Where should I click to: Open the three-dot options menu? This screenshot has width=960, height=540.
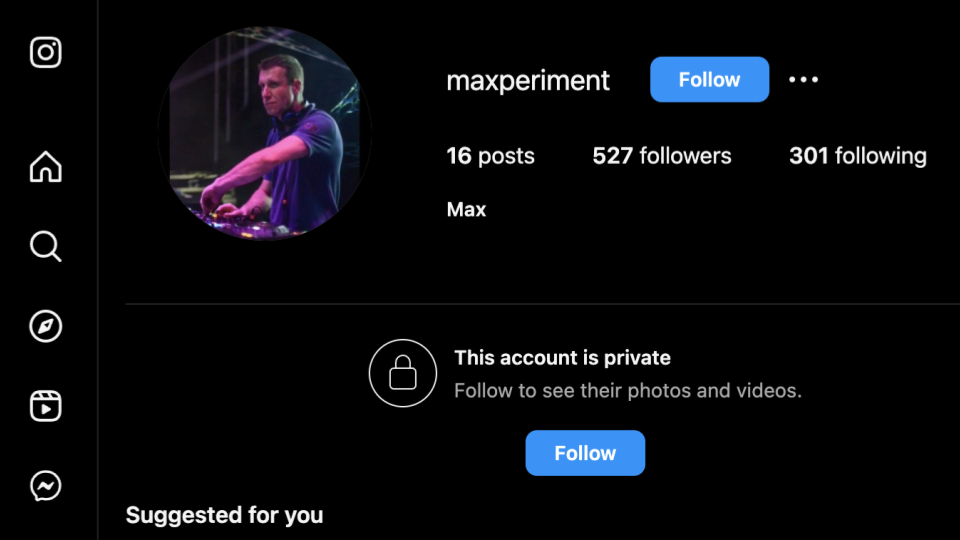803,80
